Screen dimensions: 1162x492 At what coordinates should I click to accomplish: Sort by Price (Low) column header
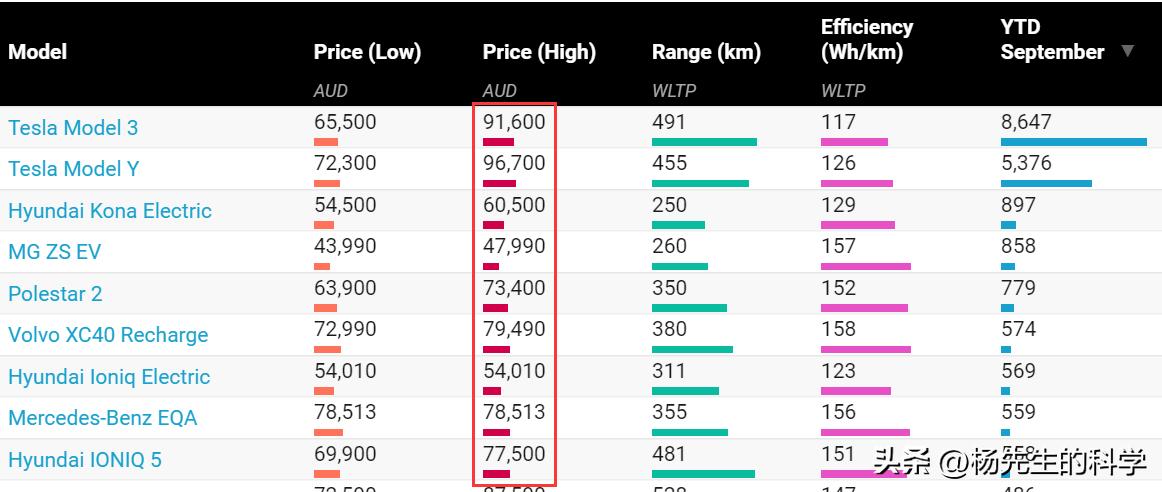click(367, 52)
